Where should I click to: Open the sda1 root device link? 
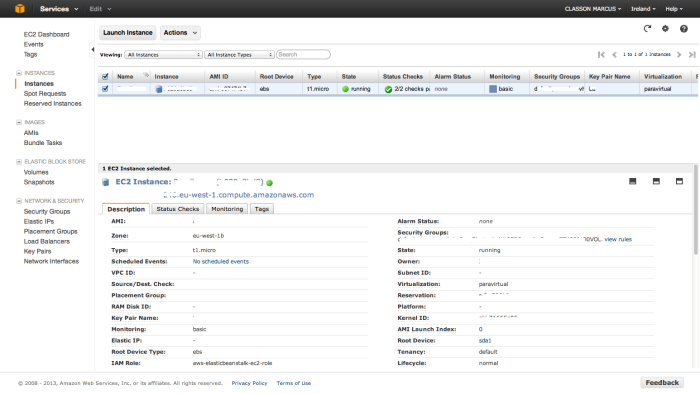point(485,340)
